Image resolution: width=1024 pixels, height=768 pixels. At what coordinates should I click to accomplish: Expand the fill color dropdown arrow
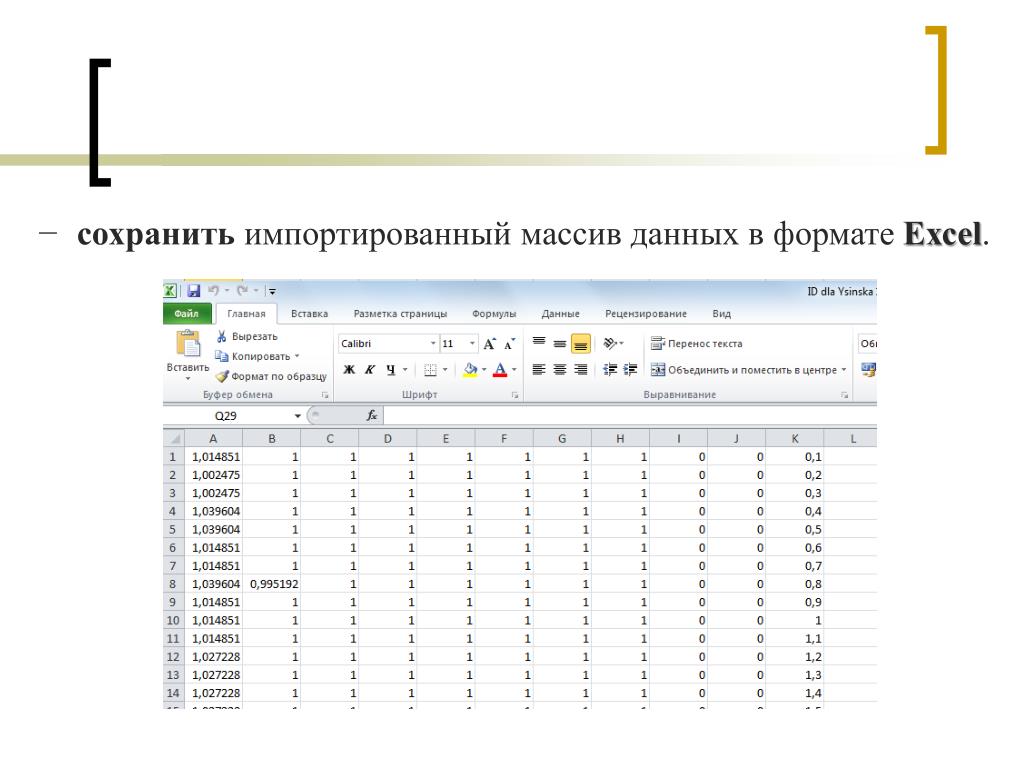[x=484, y=370]
